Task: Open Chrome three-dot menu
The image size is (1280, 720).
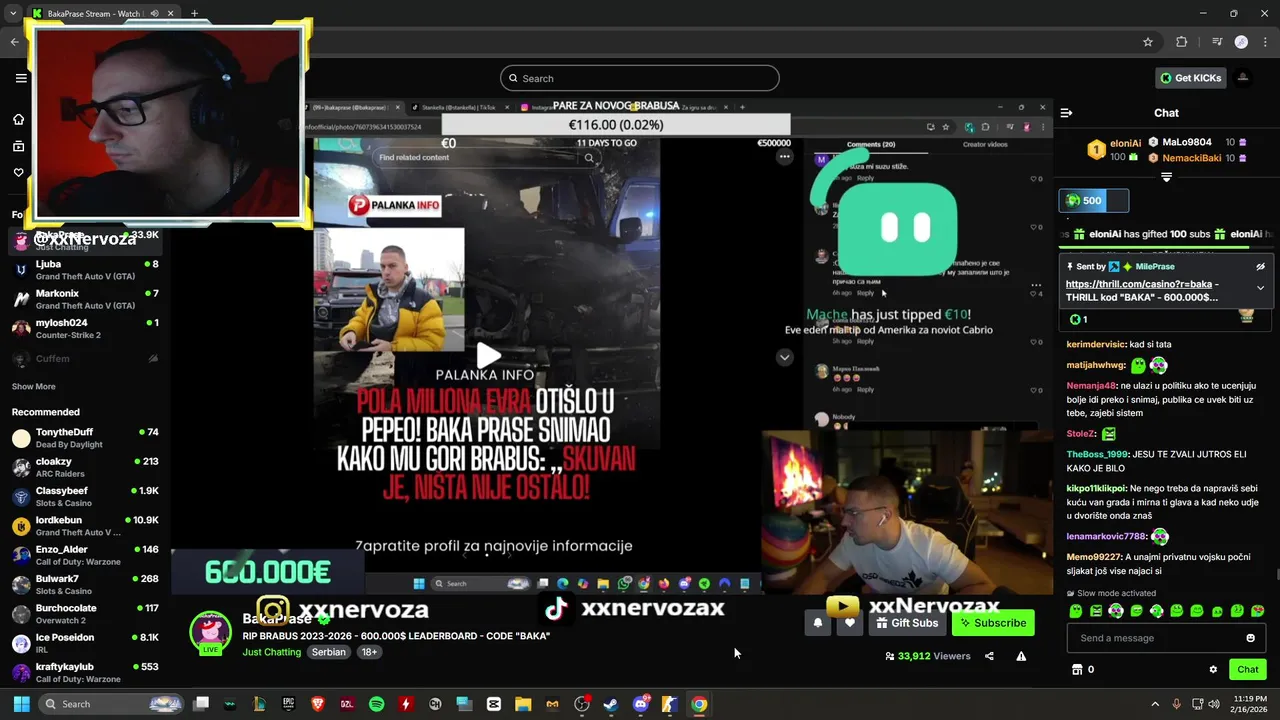Action: (1264, 42)
